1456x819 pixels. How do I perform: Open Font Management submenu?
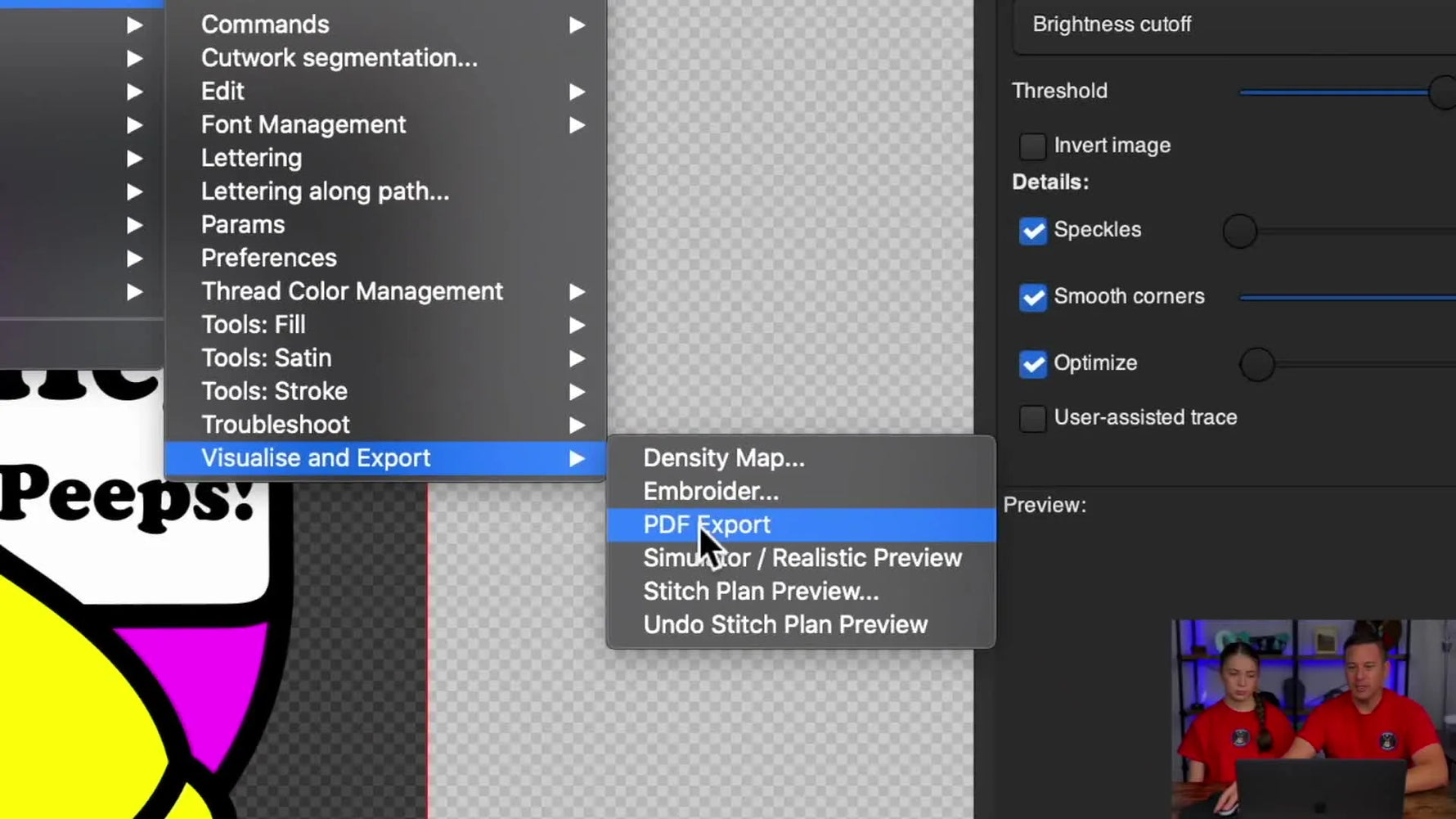(x=384, y=124)
